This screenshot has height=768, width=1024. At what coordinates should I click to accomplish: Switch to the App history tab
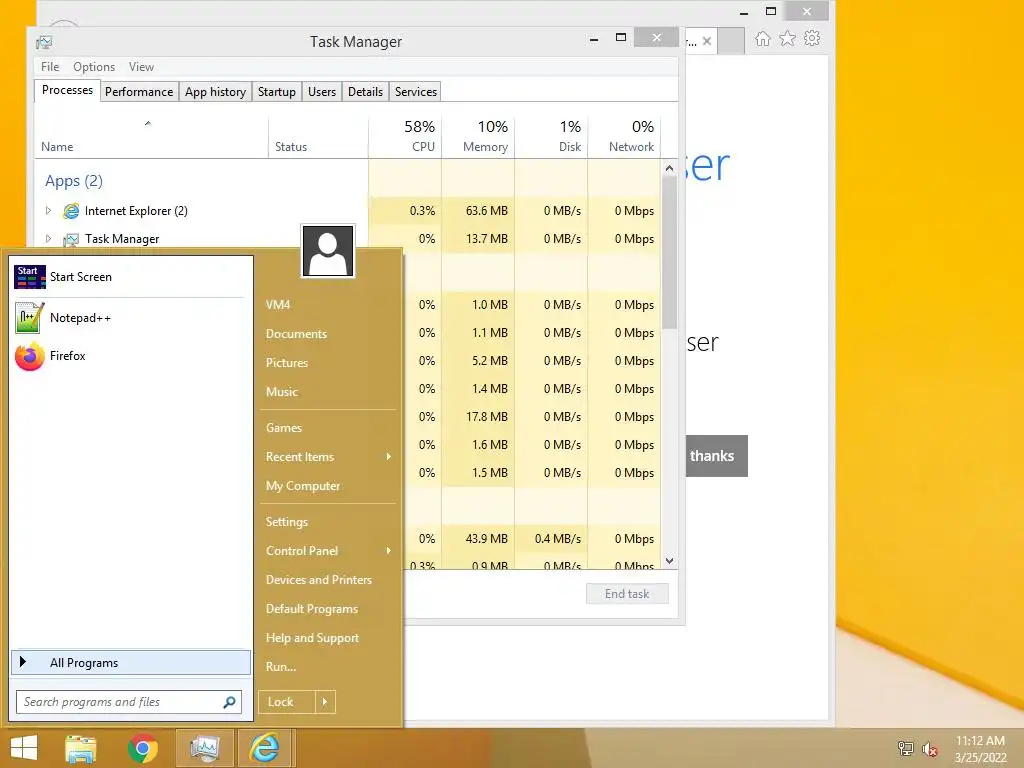(216, 92)
